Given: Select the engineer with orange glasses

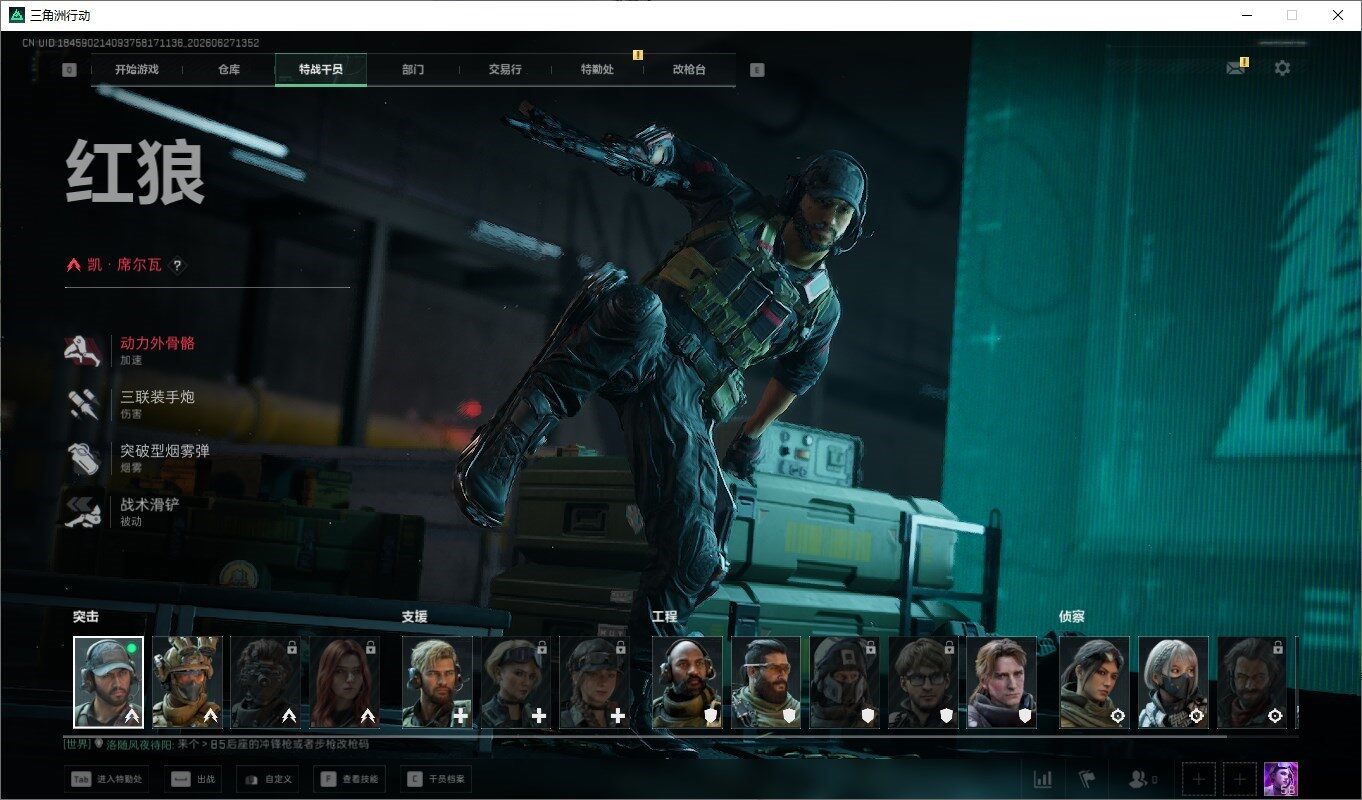Looking at the screenshot, I should [766, 682].
